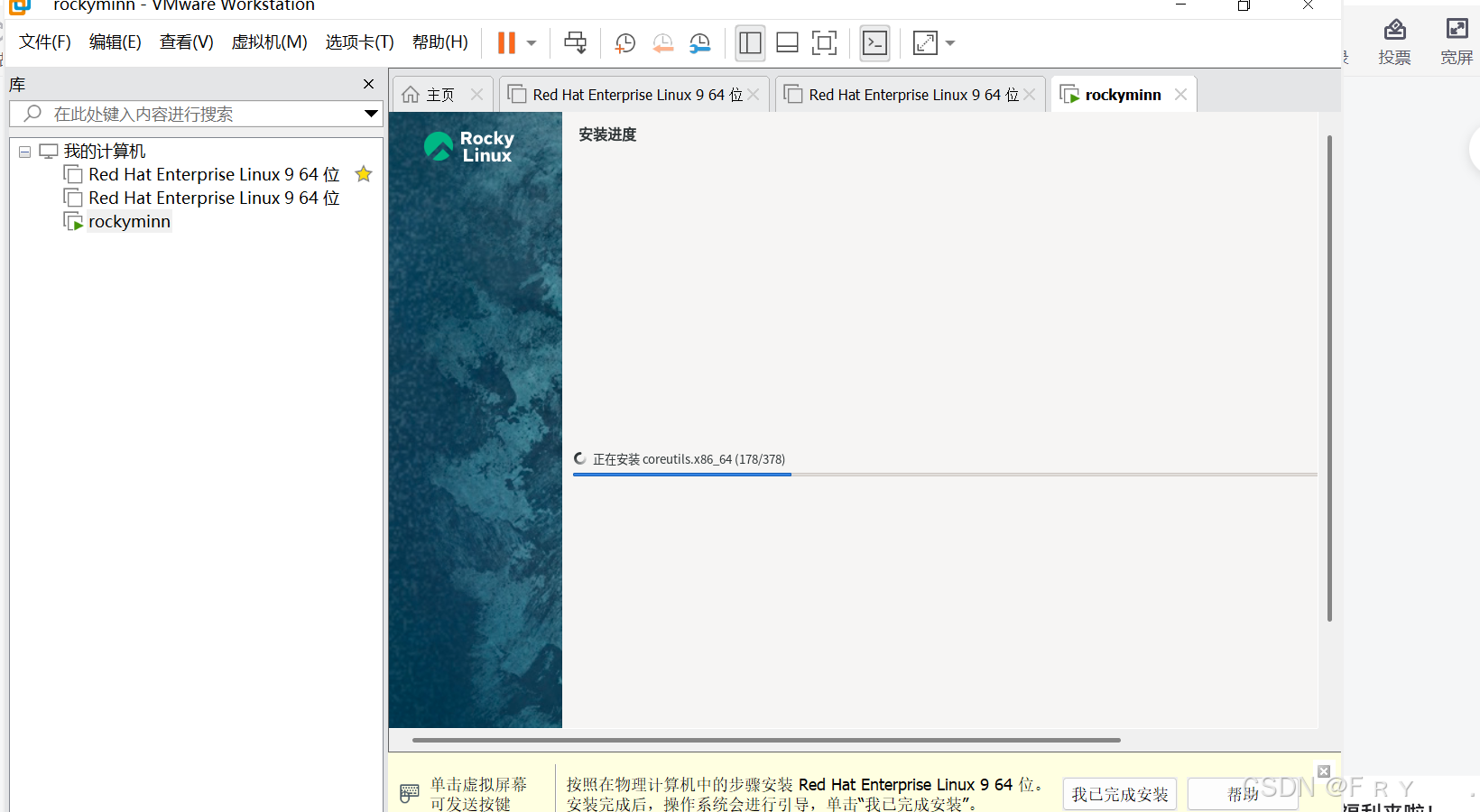Toggle the thumbnail bar view
The height and width of the screenshot is (812, 1480).
pos(787,42)
